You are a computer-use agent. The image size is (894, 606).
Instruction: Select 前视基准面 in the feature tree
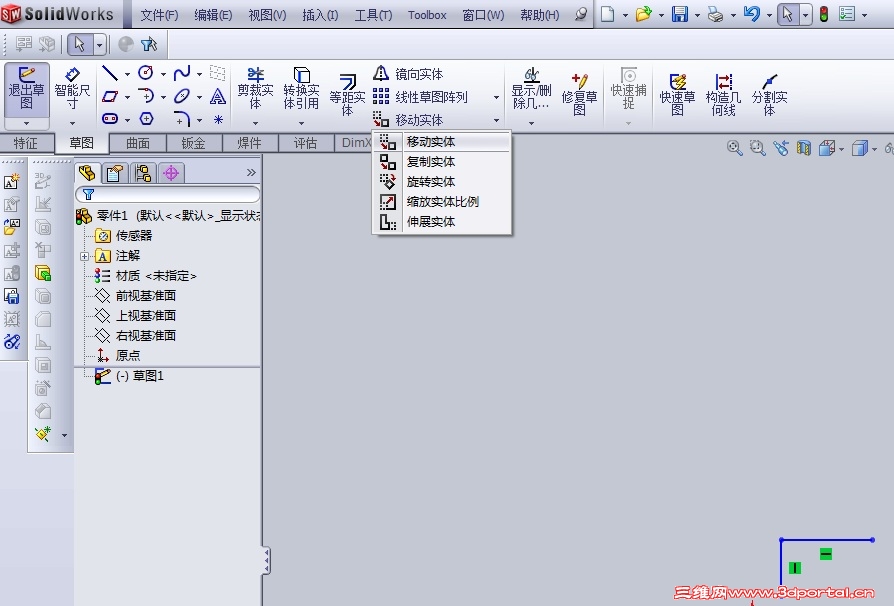tap(145, 296)
